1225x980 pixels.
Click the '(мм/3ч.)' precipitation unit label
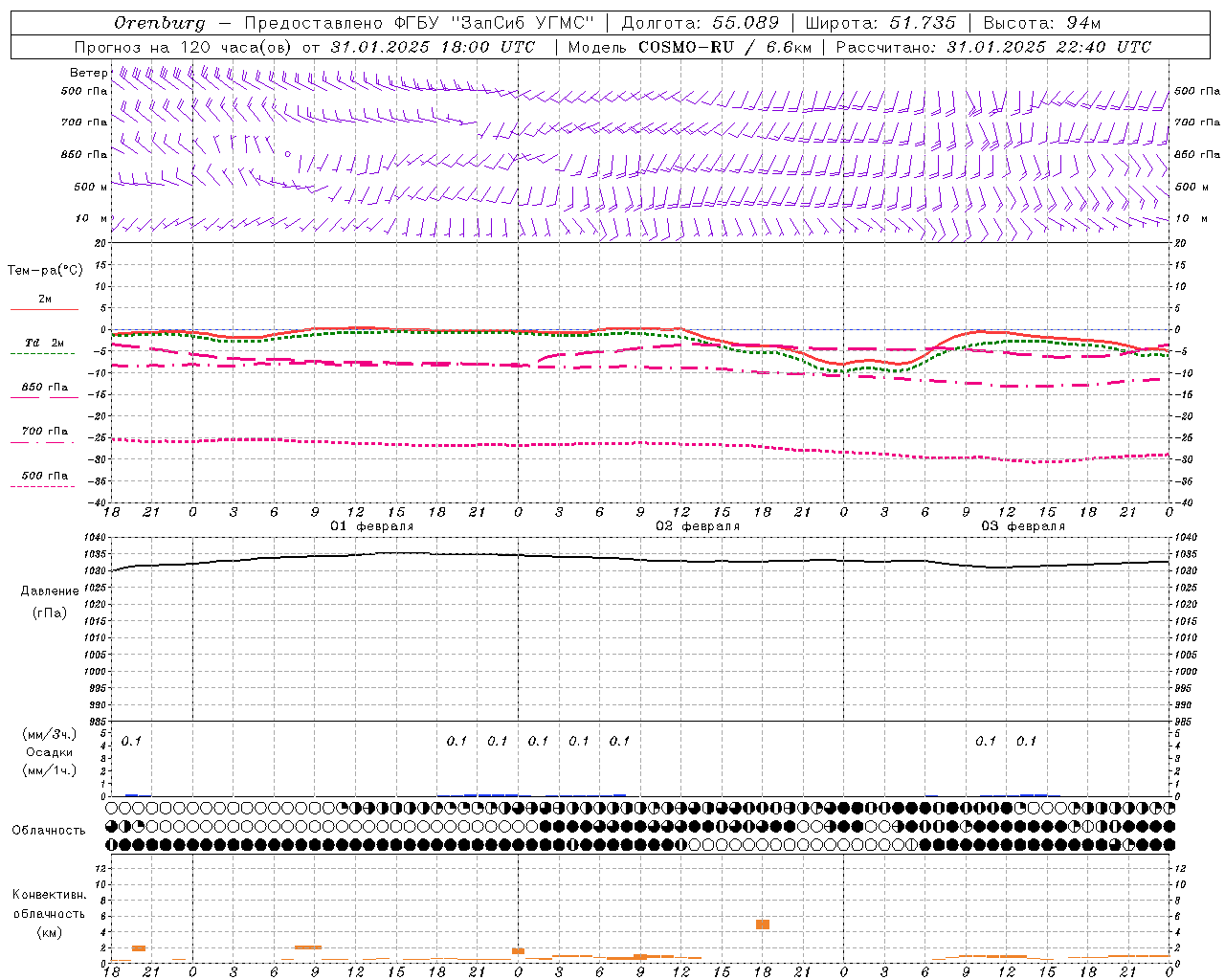click(x=50, y=735)
